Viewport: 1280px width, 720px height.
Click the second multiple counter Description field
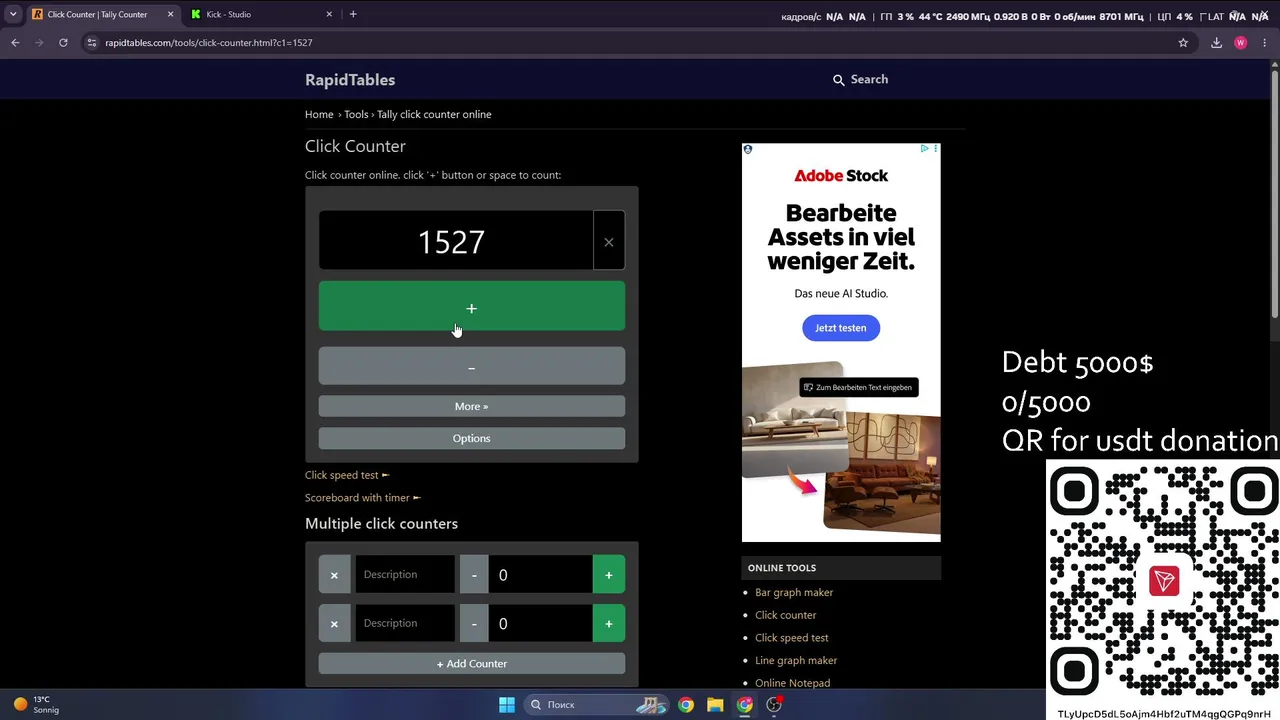(x=405, y=623)
